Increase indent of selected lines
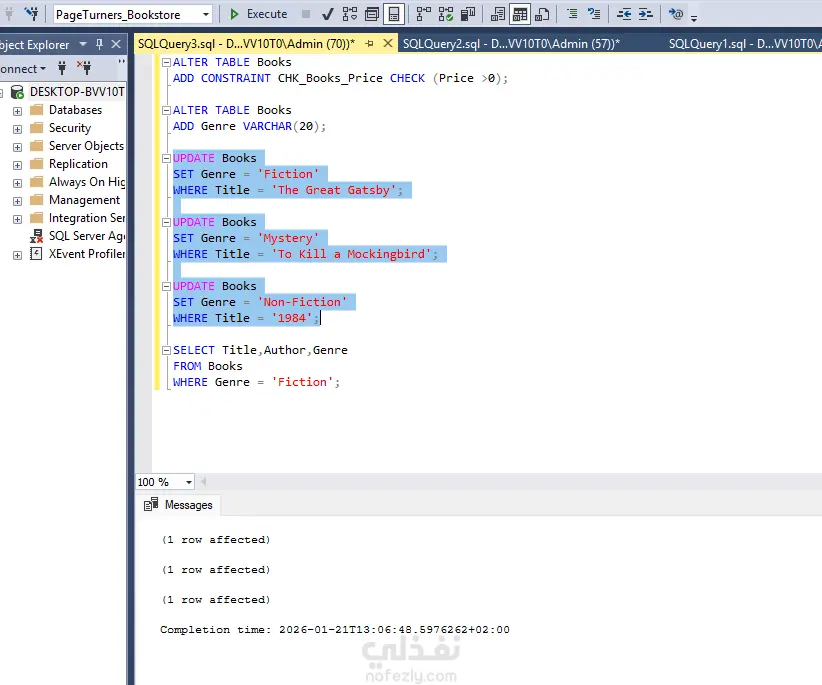 tap(645, 14)
